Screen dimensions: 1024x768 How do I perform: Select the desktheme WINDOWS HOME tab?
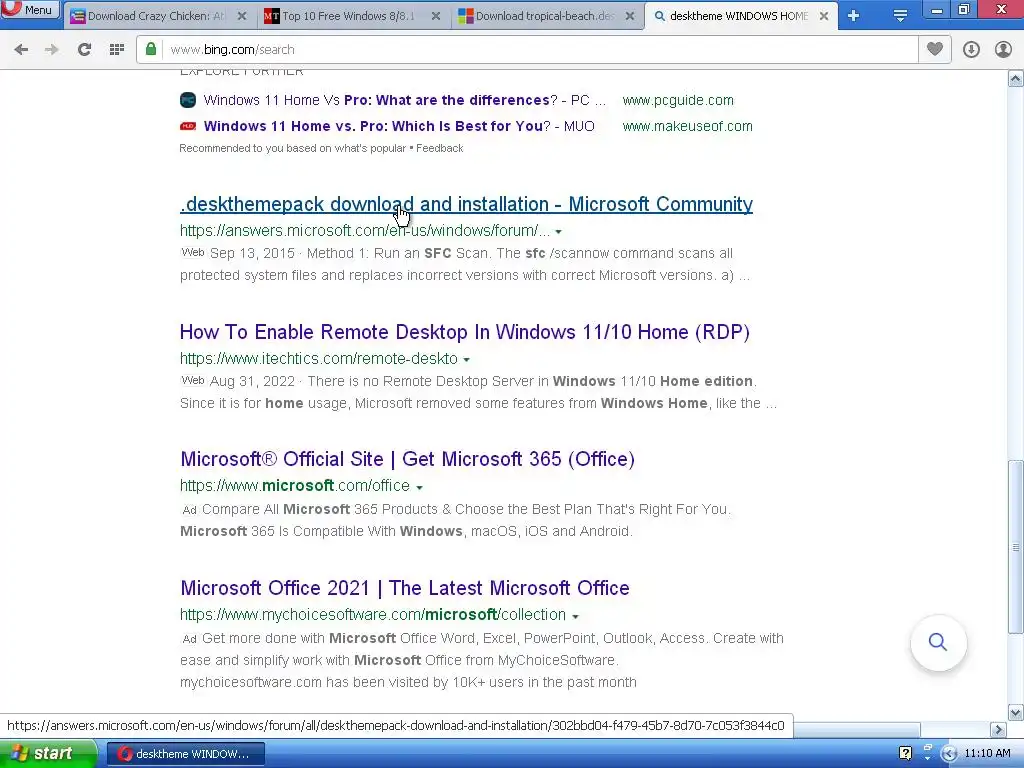tap(739, 16)
